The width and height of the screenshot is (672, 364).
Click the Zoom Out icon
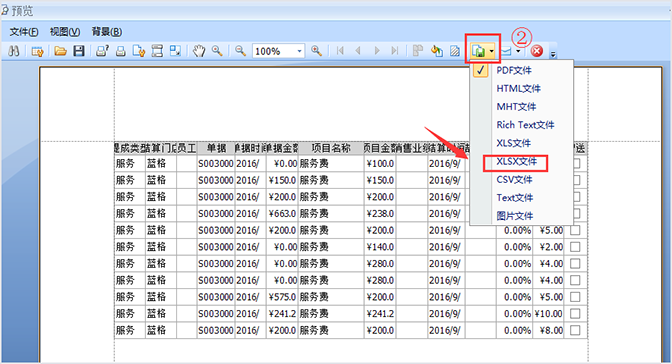click(x=240, y=51)
